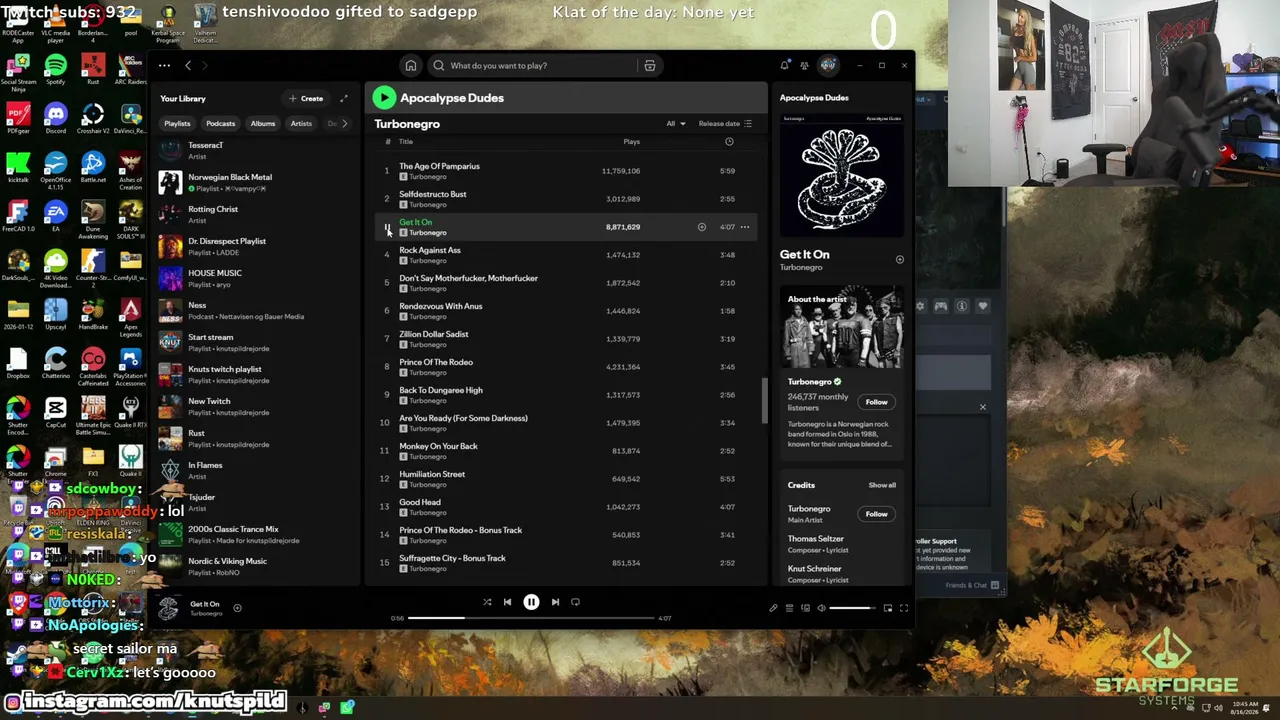Follow Turbonegro in About the artist
Image resolution: width=1280 pixels, height=720 pixels.
click(876, 402)
